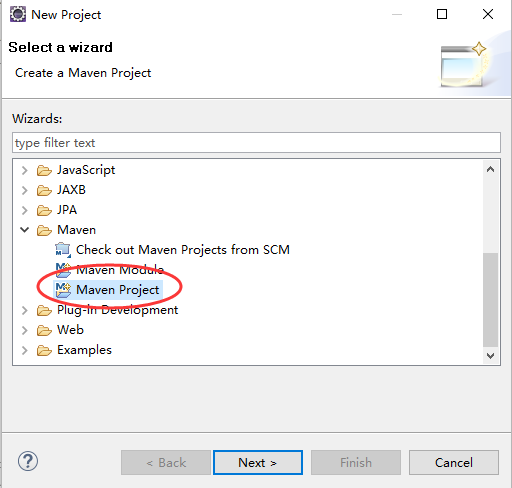This screenshot has width=512, height=488.
Task: Click the wizard list scroll up arrow
Action: (x=490, y=169)
